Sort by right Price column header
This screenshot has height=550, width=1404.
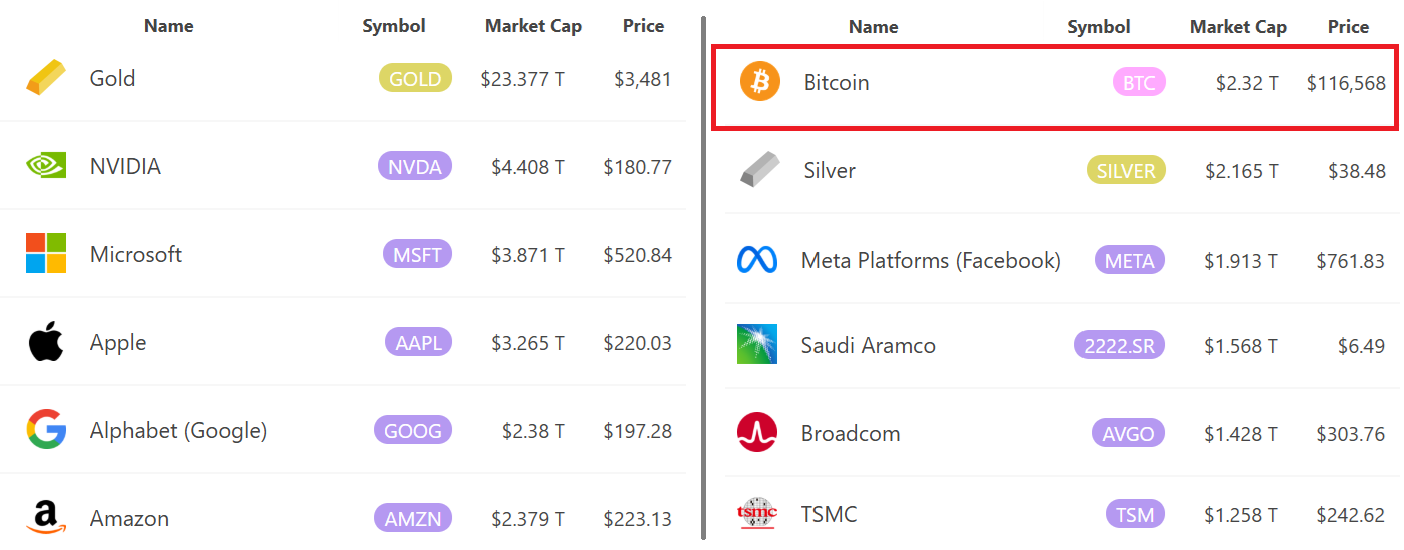(1348, 27)
